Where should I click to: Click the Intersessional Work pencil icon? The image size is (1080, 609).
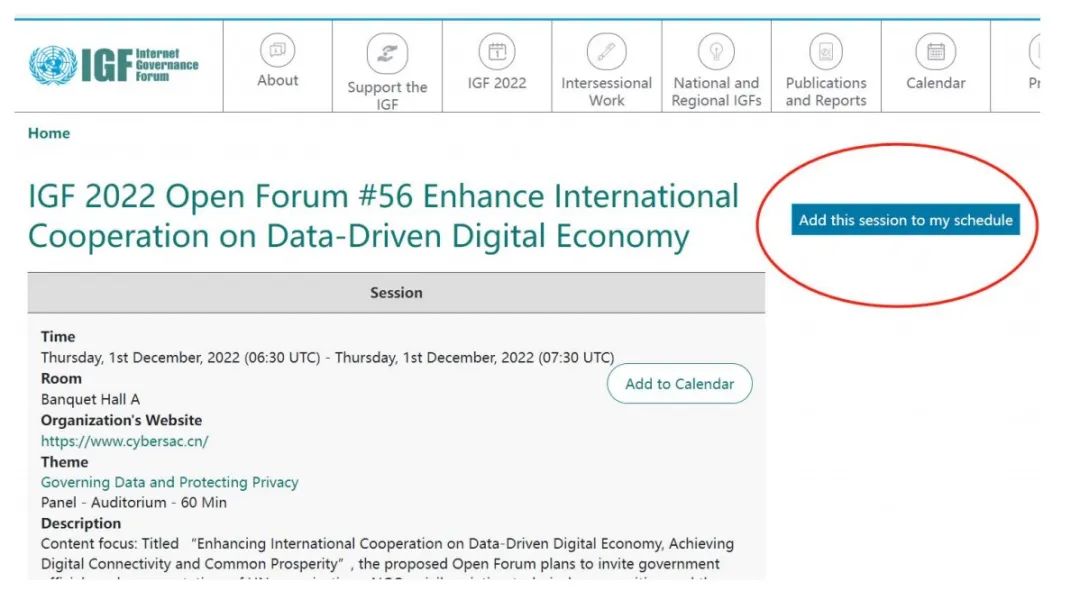(x=606, y=52)
